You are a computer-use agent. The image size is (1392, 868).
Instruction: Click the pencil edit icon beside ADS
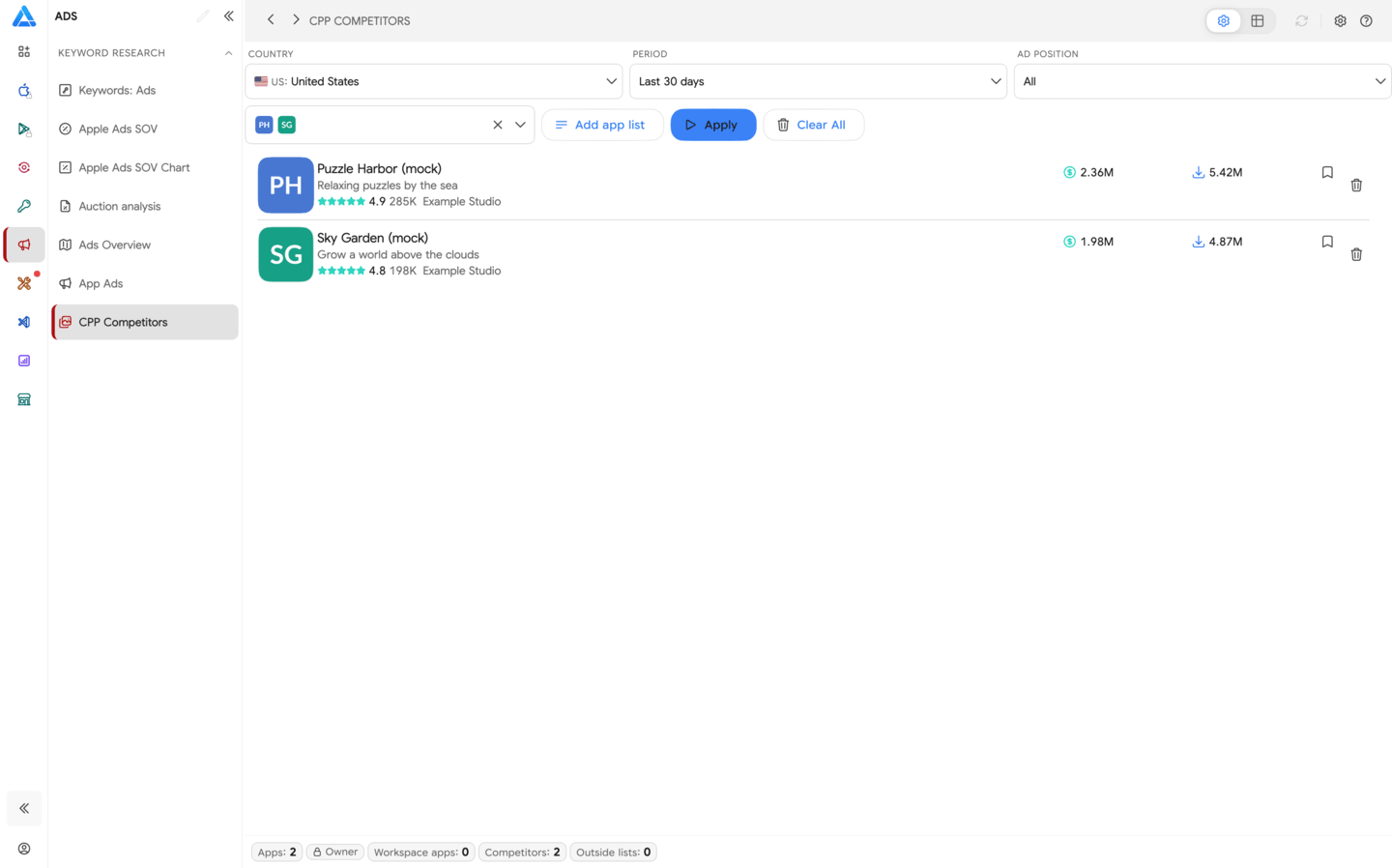pos(203,16)
